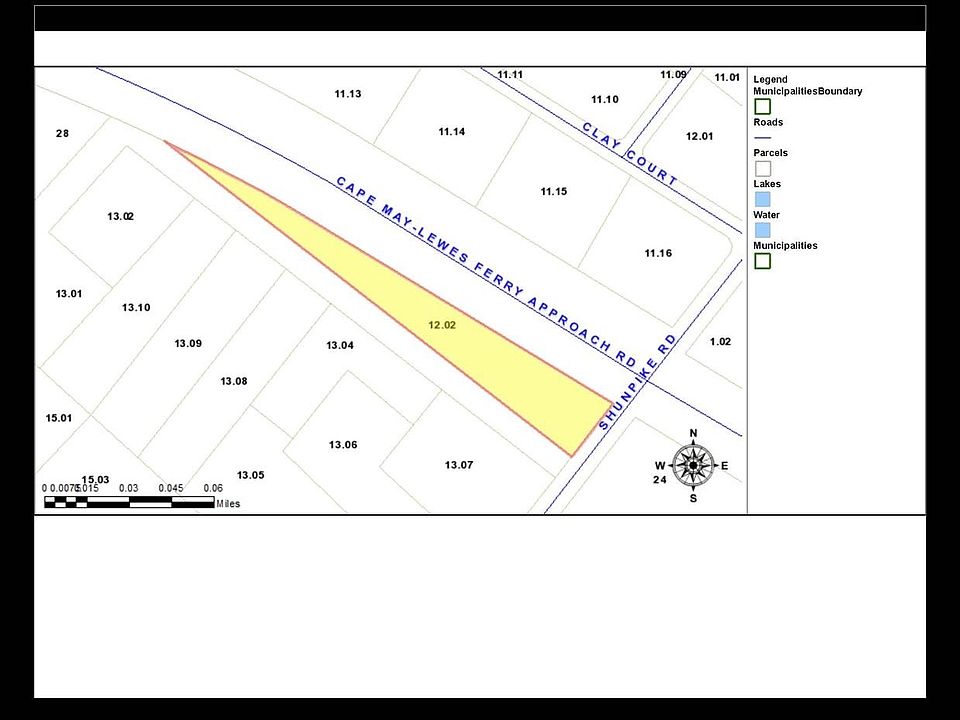Select parcel 13.09 on the map
Screen dimensions: 960x720
[188, 344]
